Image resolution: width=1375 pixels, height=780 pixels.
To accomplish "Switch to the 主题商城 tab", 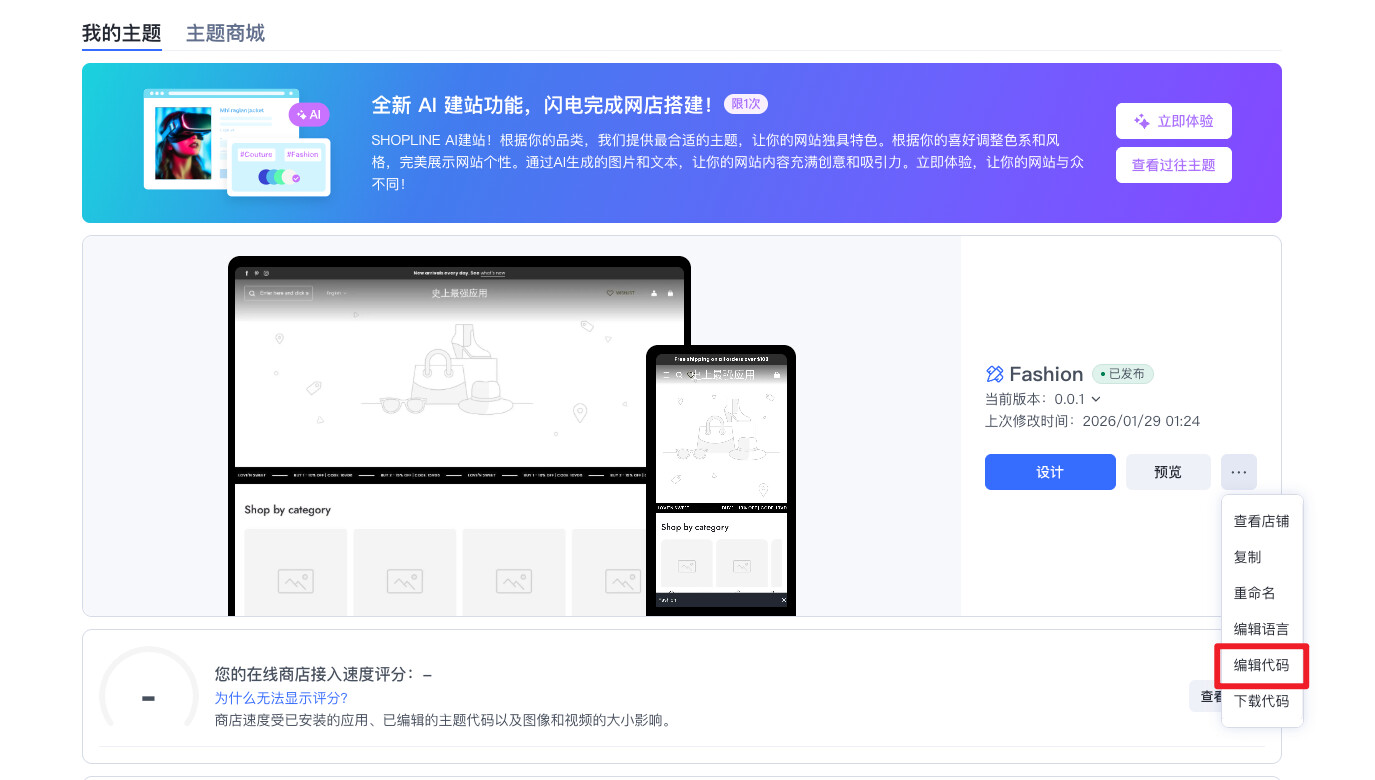I will (x=225, y=33).
